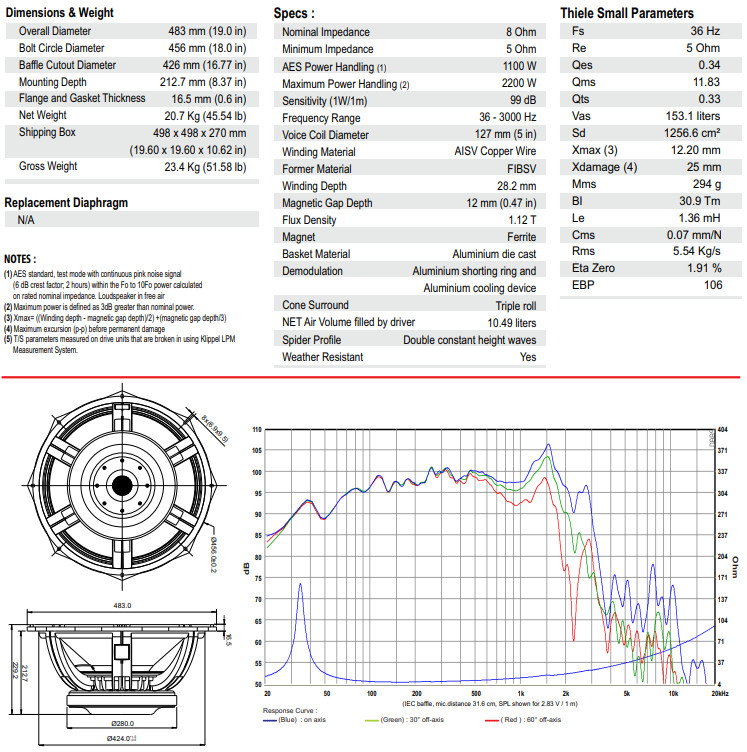The image size is (747, 752).
Task: Click the 'Demodulation' row label
Action: pos(312,271)
